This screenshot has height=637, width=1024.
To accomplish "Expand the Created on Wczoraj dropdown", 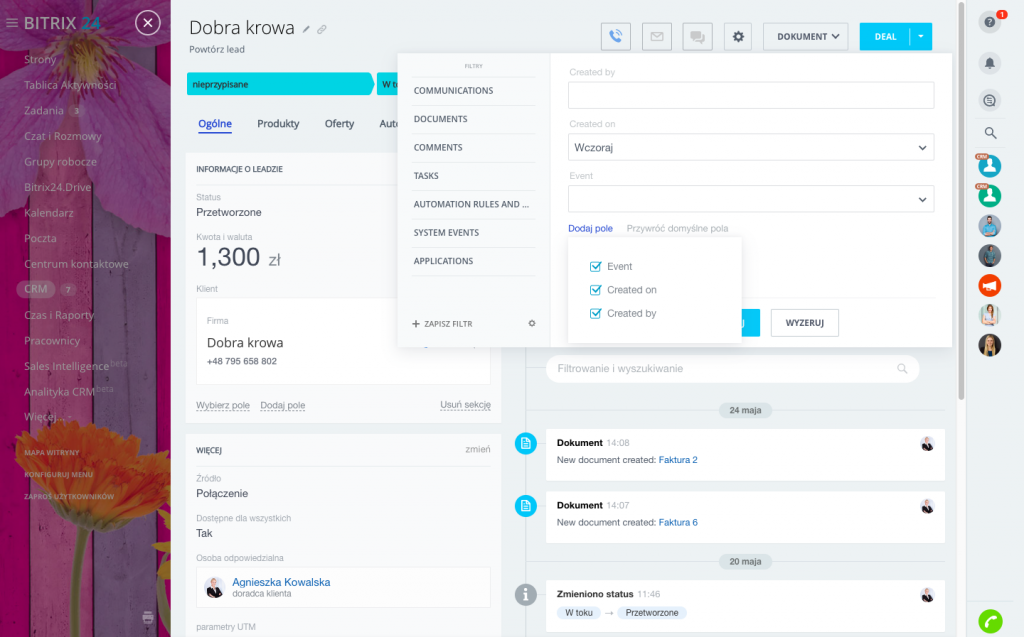I will [750, 147].
